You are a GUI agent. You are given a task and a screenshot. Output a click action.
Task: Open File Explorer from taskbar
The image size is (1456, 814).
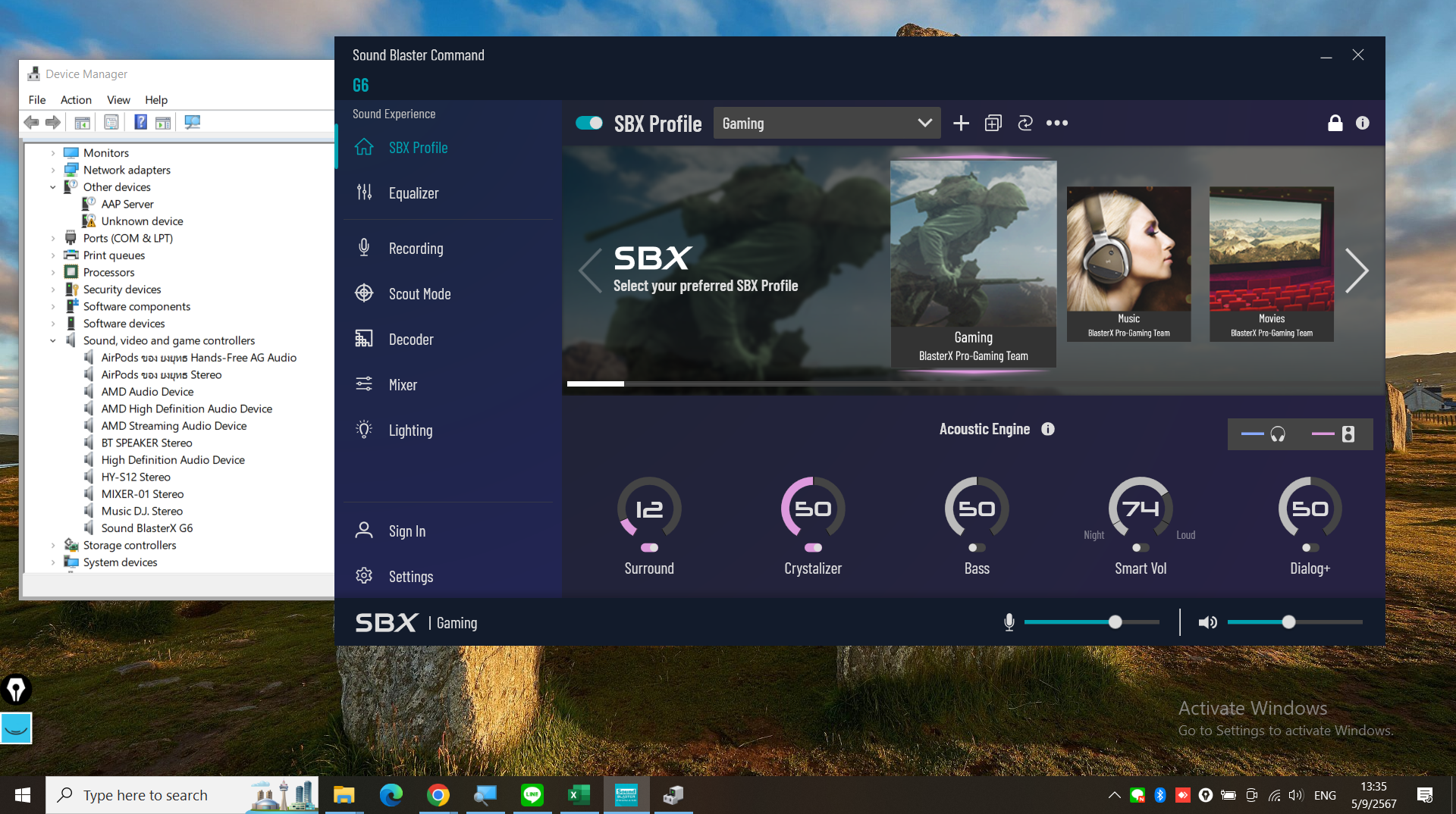click(344, 795)
